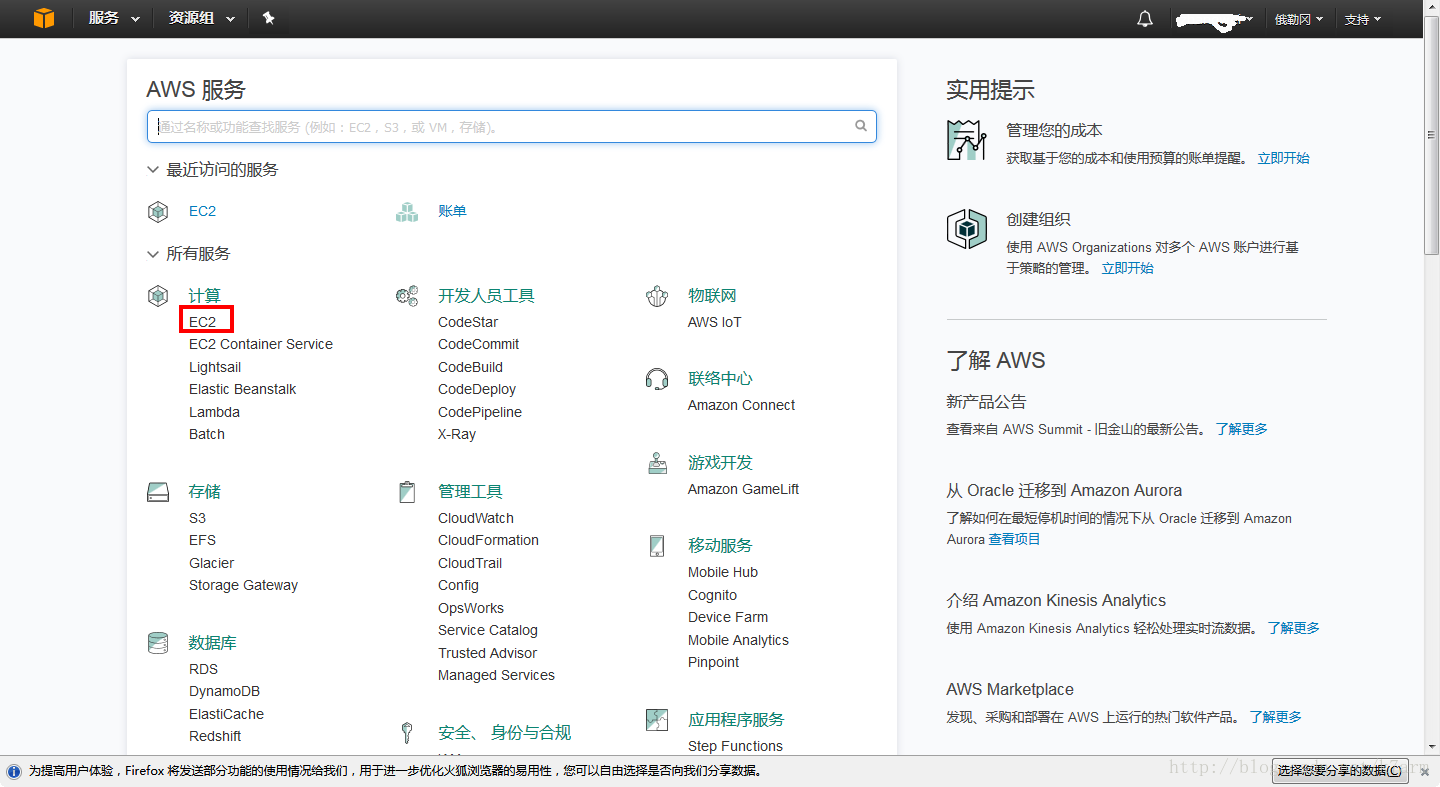
Task: Open the CloudWatch service
Action: click(476, 518)
